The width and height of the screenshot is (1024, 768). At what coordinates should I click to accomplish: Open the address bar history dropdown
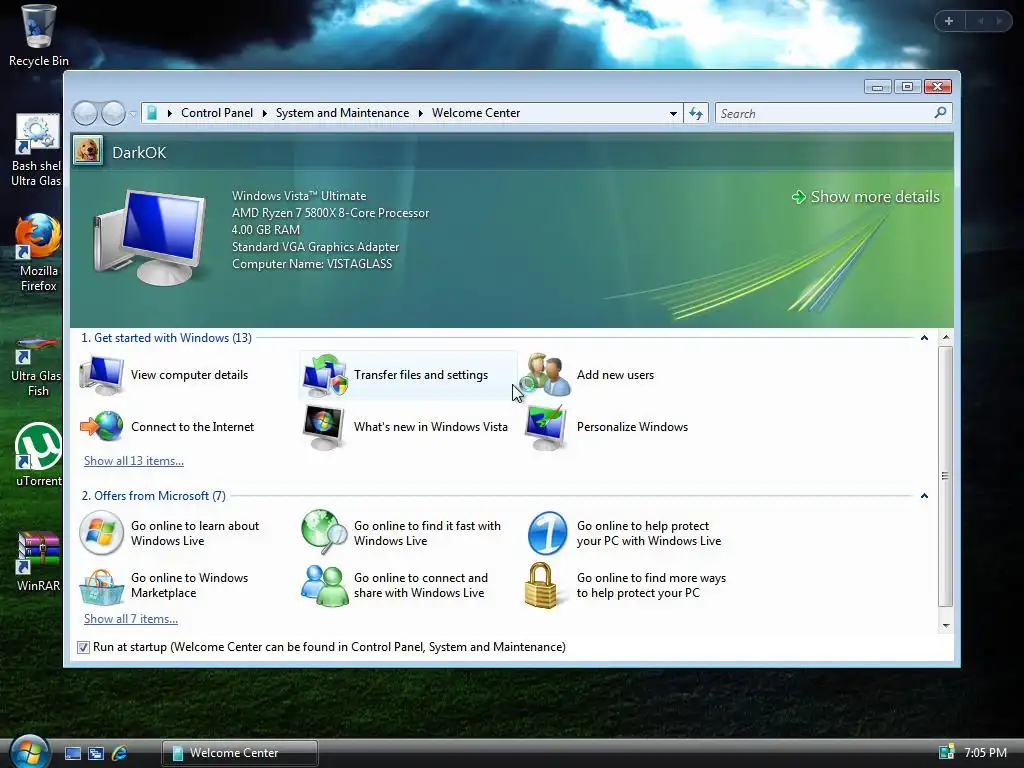click(673, 114)
